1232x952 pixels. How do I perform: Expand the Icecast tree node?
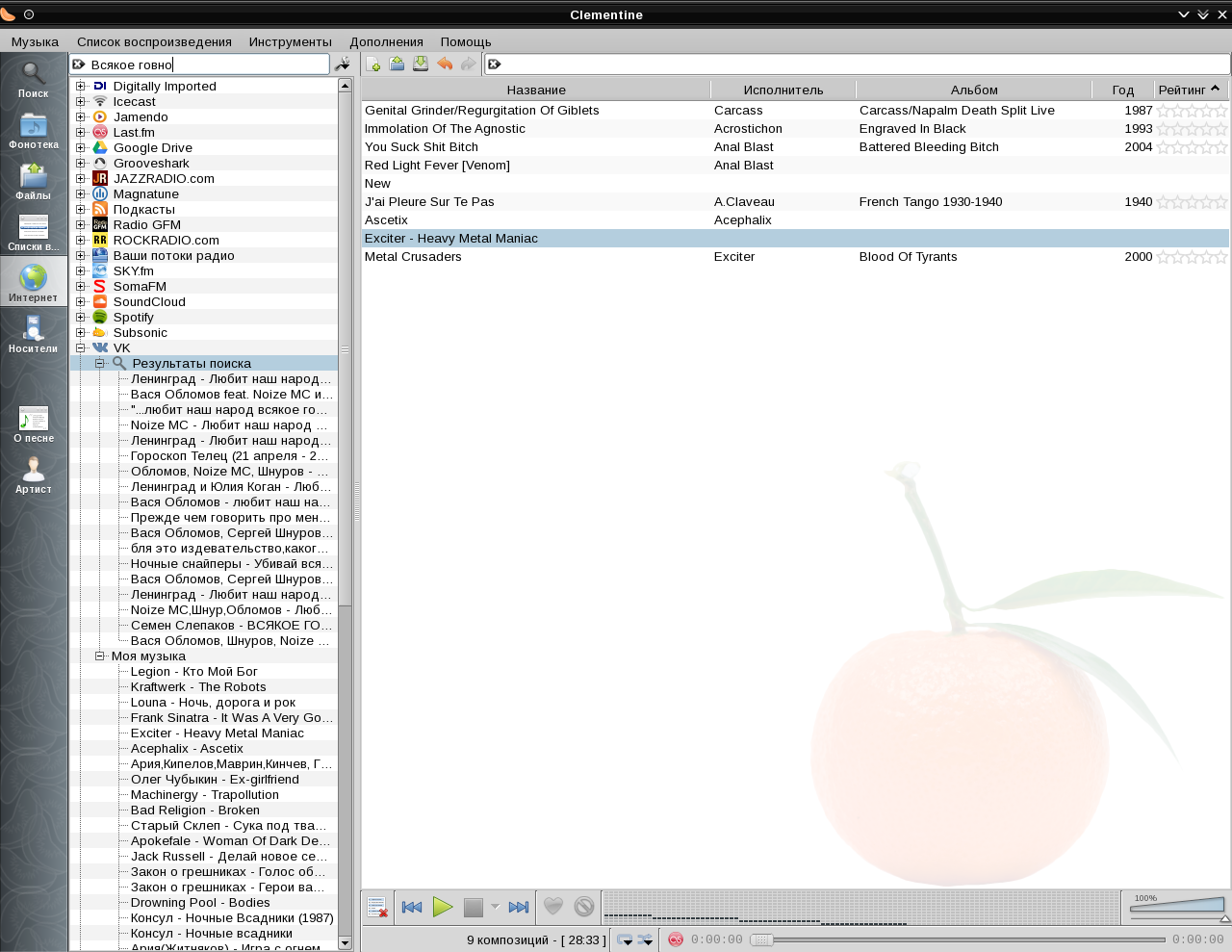(x=81, y=101)
